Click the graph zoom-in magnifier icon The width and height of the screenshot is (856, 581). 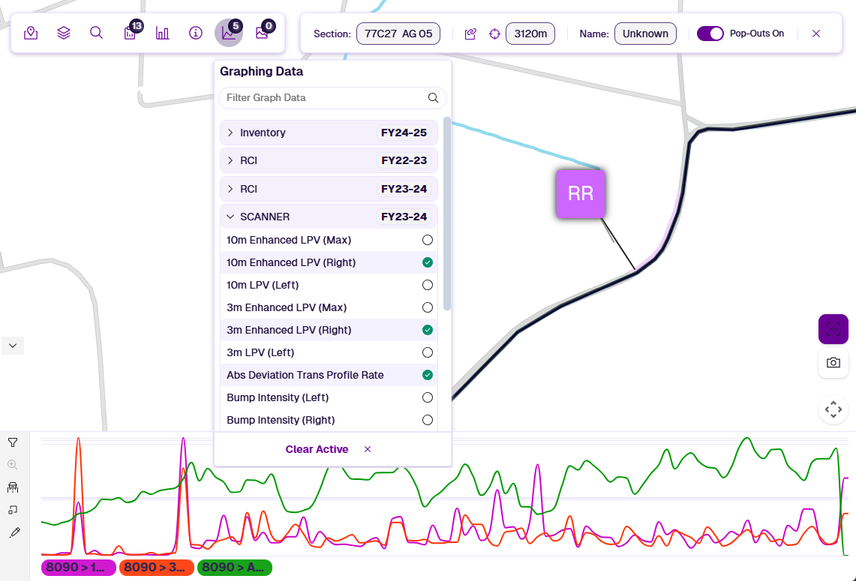[x=13, y=465]
